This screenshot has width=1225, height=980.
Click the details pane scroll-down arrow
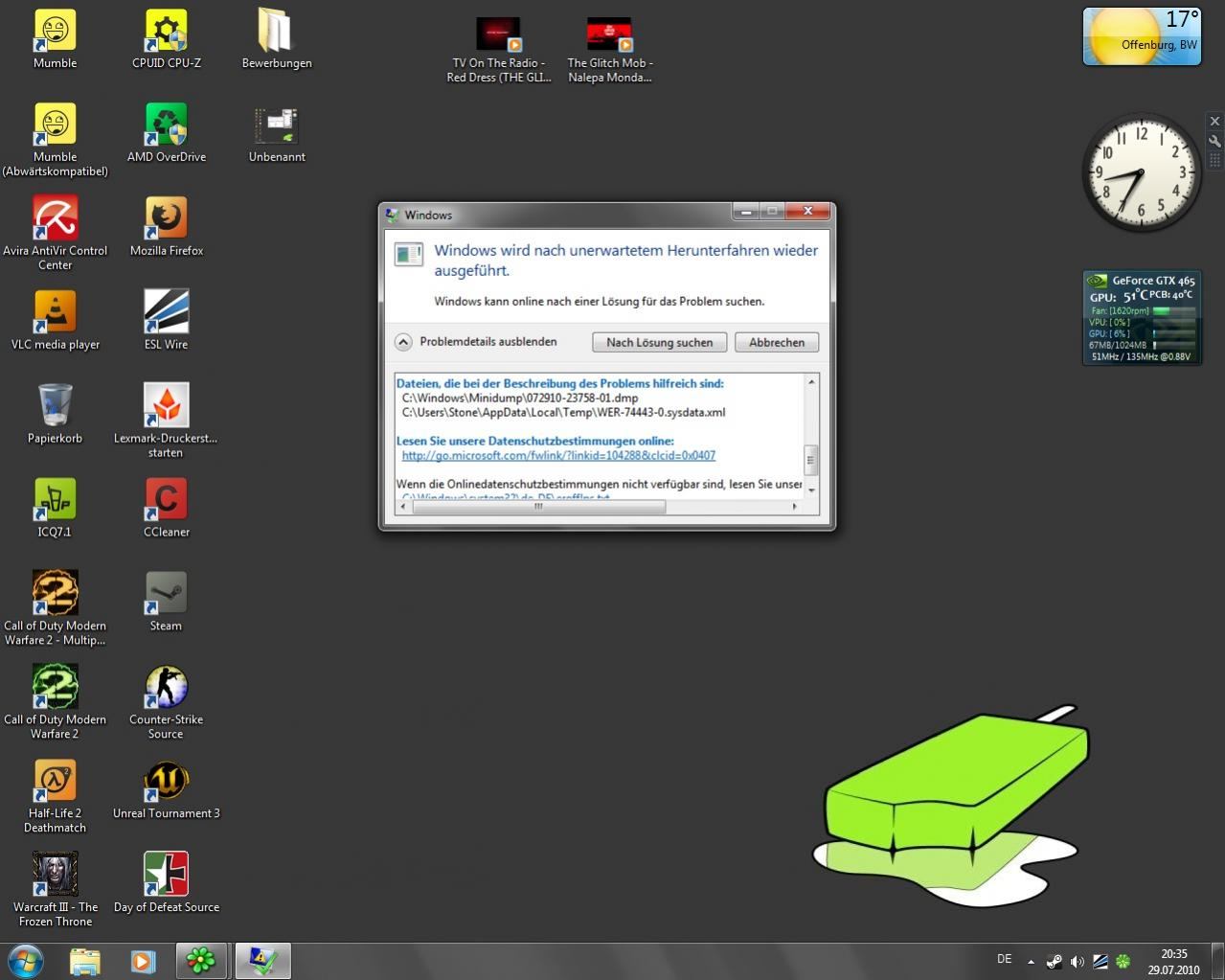(811, 490)
